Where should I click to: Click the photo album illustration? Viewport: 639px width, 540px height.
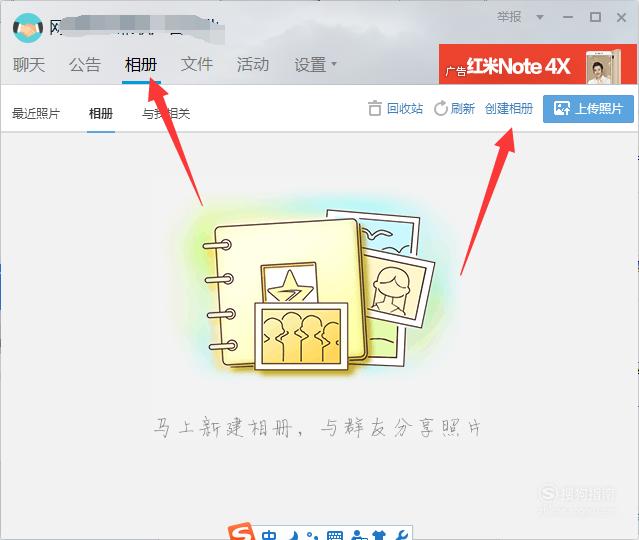click(x=318, y=289)
